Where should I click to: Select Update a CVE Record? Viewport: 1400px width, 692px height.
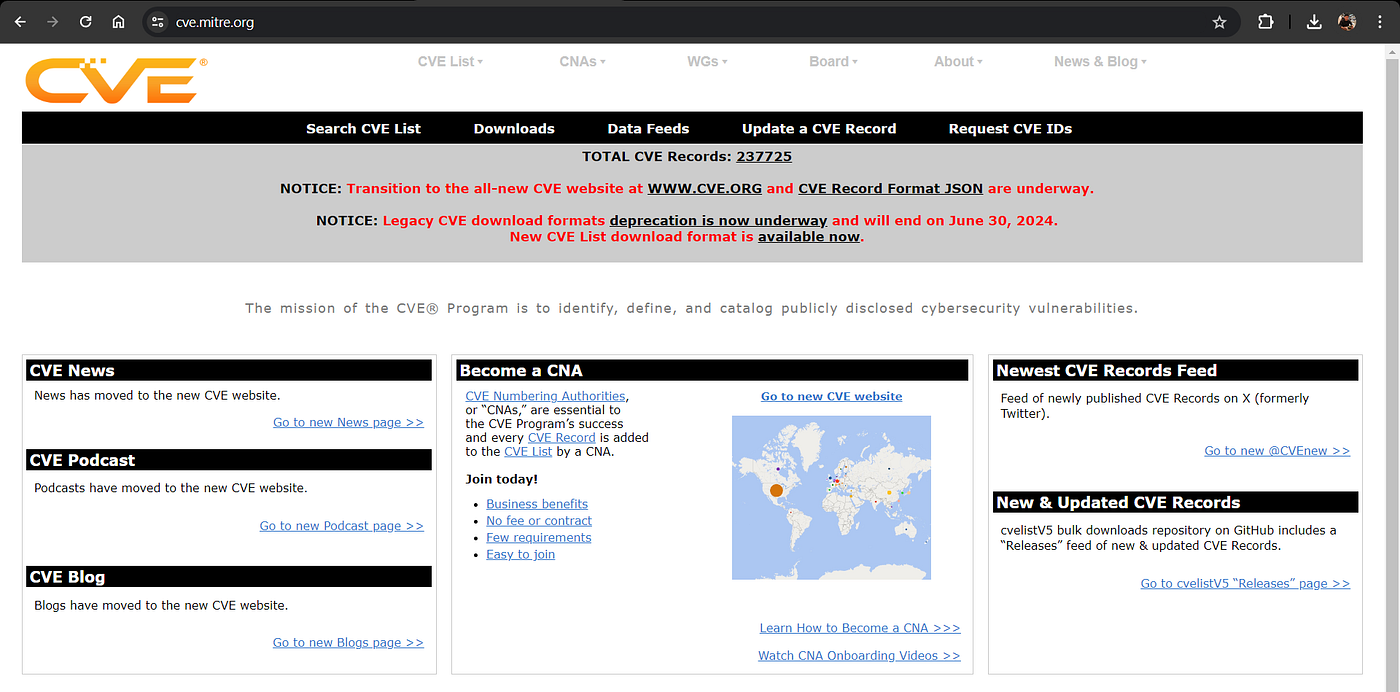click(x=819, y=128)
